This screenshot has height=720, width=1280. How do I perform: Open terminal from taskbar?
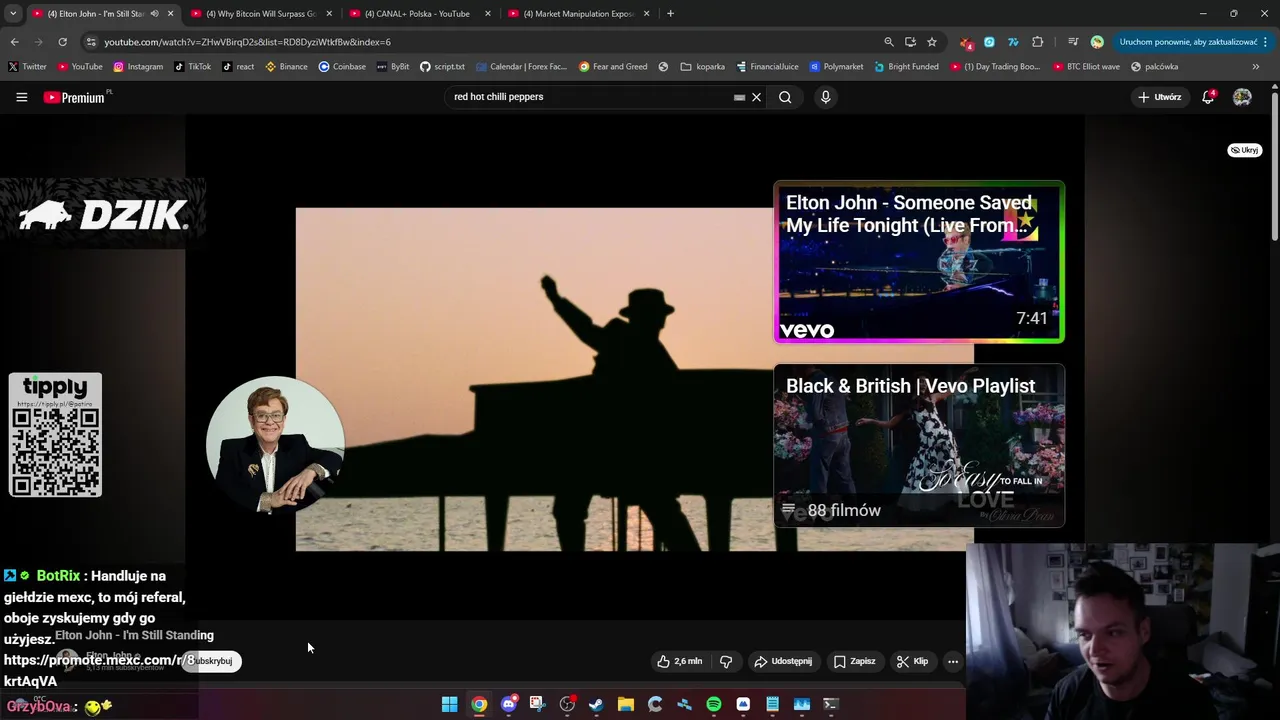click(x=830, y=704)
